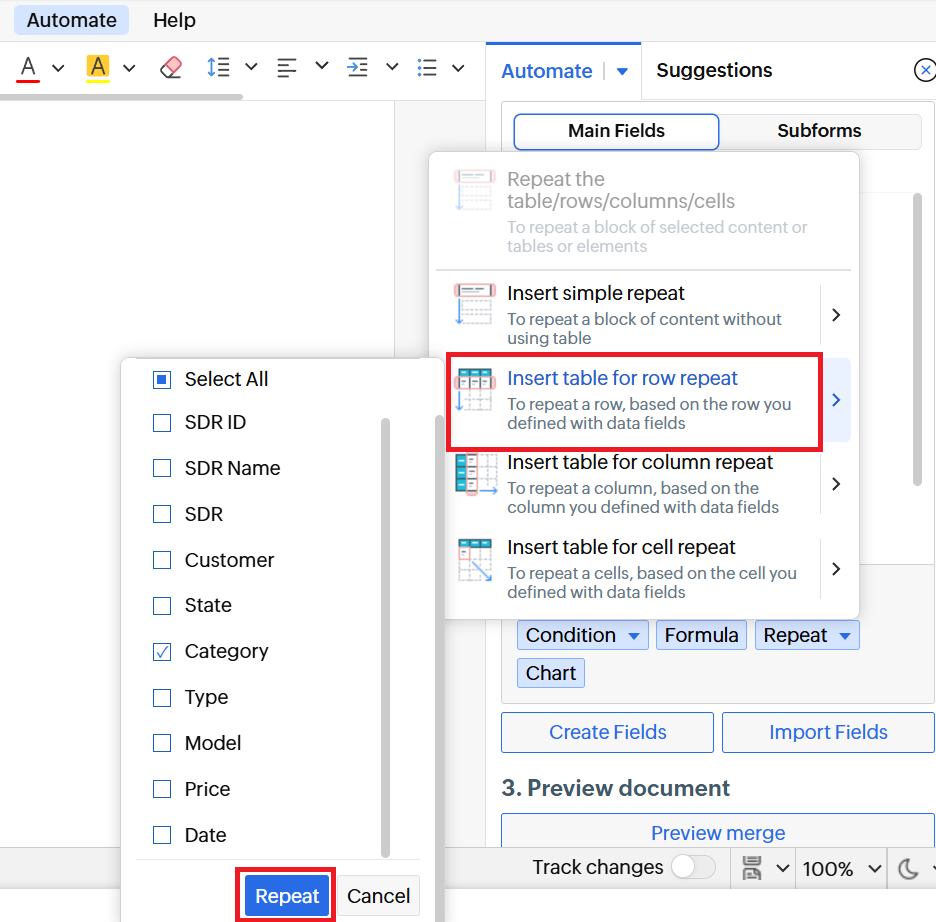Click the font color icon
This screenshot has height=922, width=936.
(x=28, y=68)
